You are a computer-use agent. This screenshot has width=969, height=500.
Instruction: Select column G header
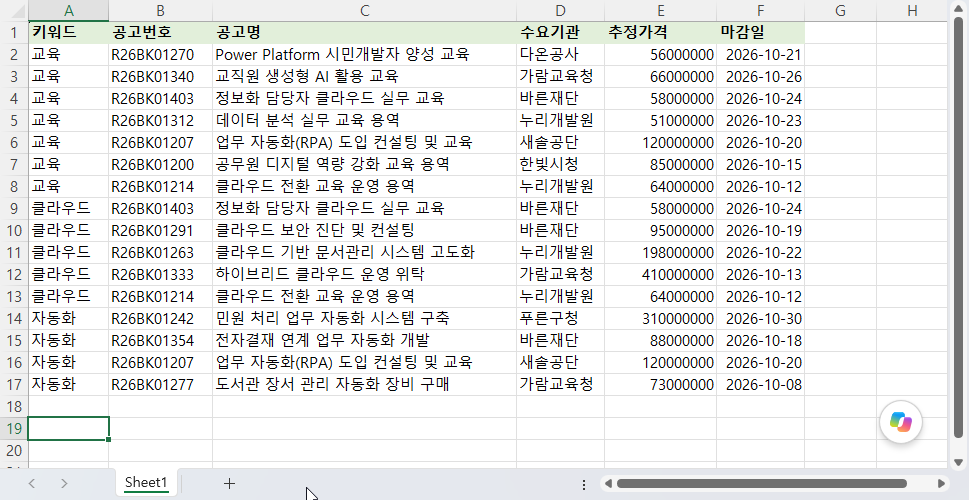pos(840,10)
